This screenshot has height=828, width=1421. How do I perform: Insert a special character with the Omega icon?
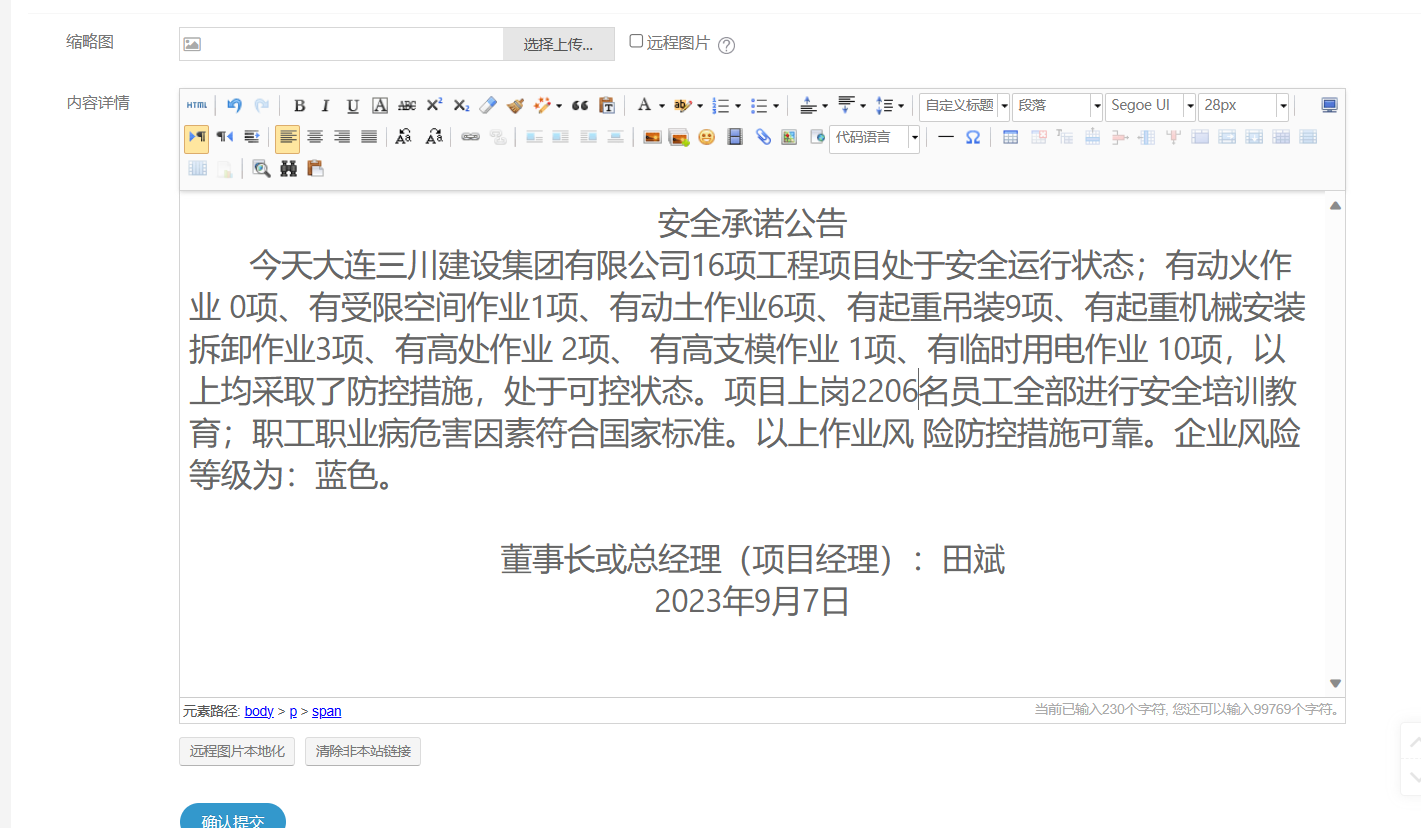[x=972, y=137]
